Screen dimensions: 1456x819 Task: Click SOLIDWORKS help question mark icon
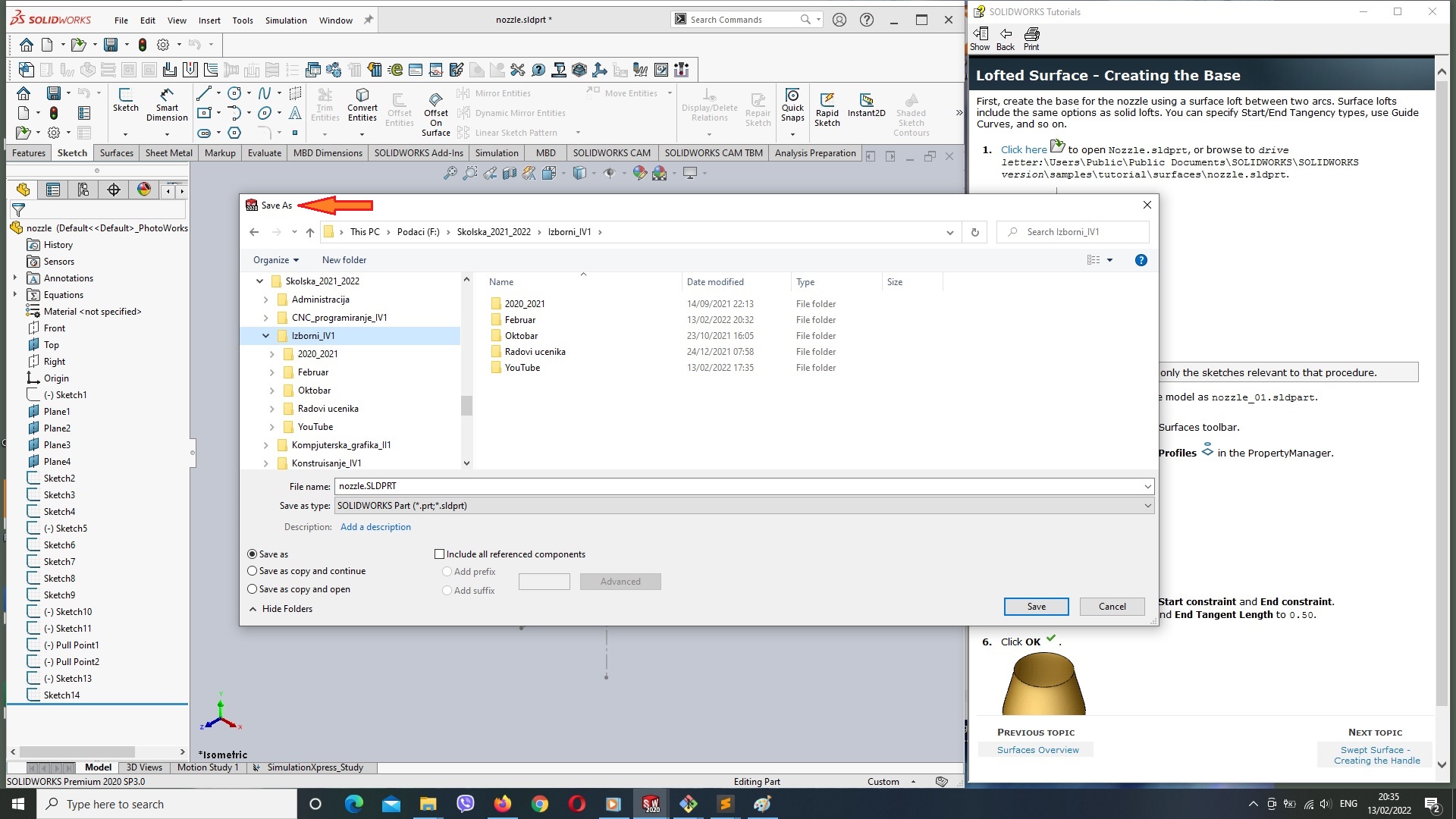[x=867, y=20]
